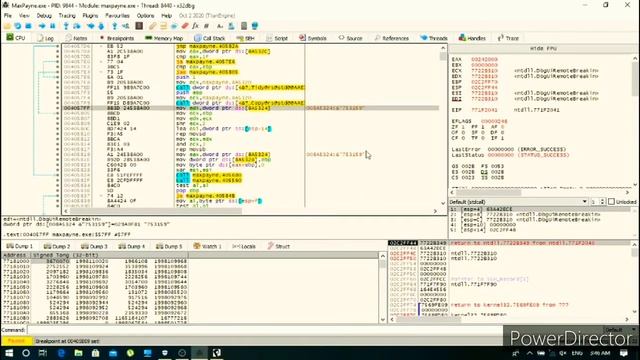This screenshot has width=640, height=360.
Task: Open the View menu
Action: click(24, 16)
